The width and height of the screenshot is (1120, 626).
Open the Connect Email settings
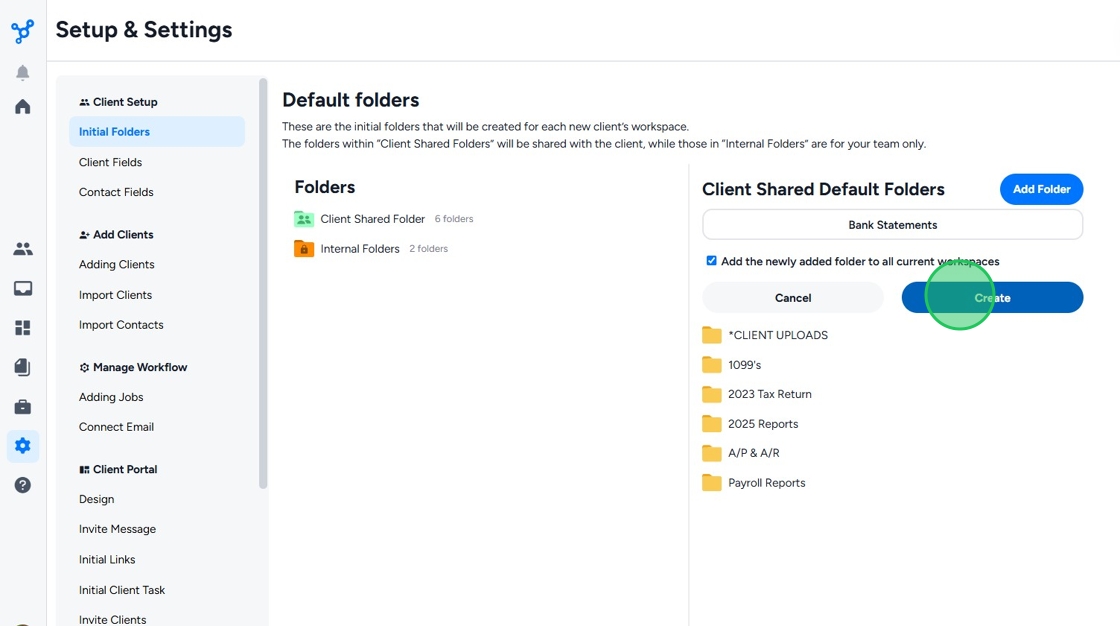tap(116, 427)
